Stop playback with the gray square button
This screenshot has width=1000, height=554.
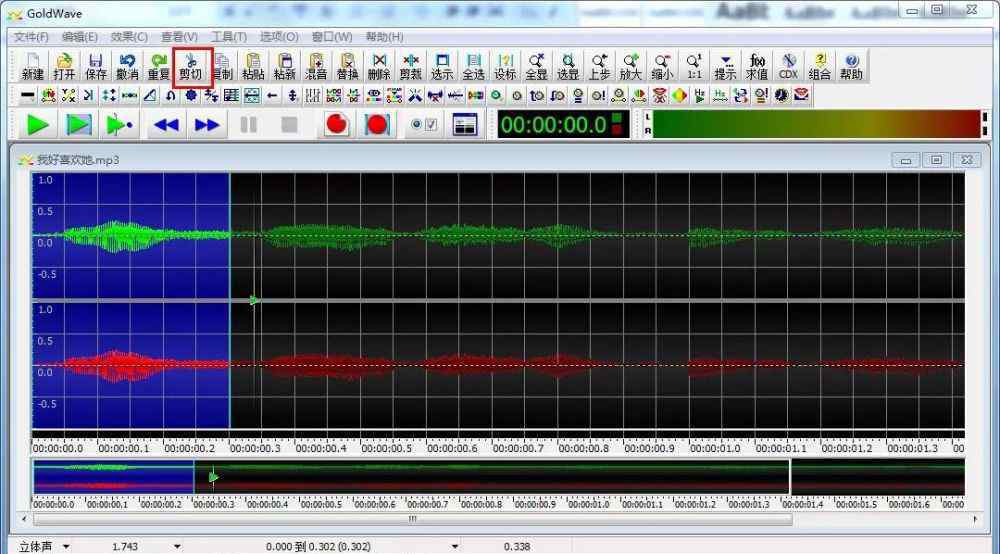(290, 125)
